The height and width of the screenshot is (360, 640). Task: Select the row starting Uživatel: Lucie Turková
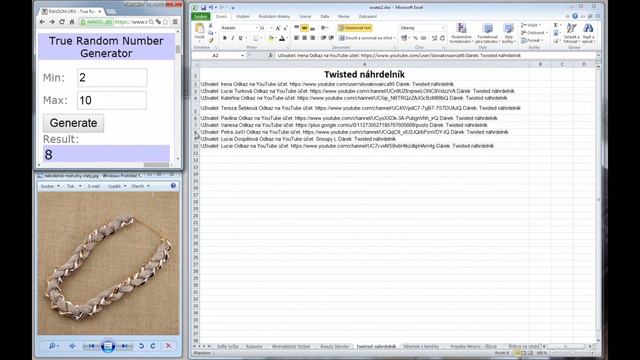364,91
